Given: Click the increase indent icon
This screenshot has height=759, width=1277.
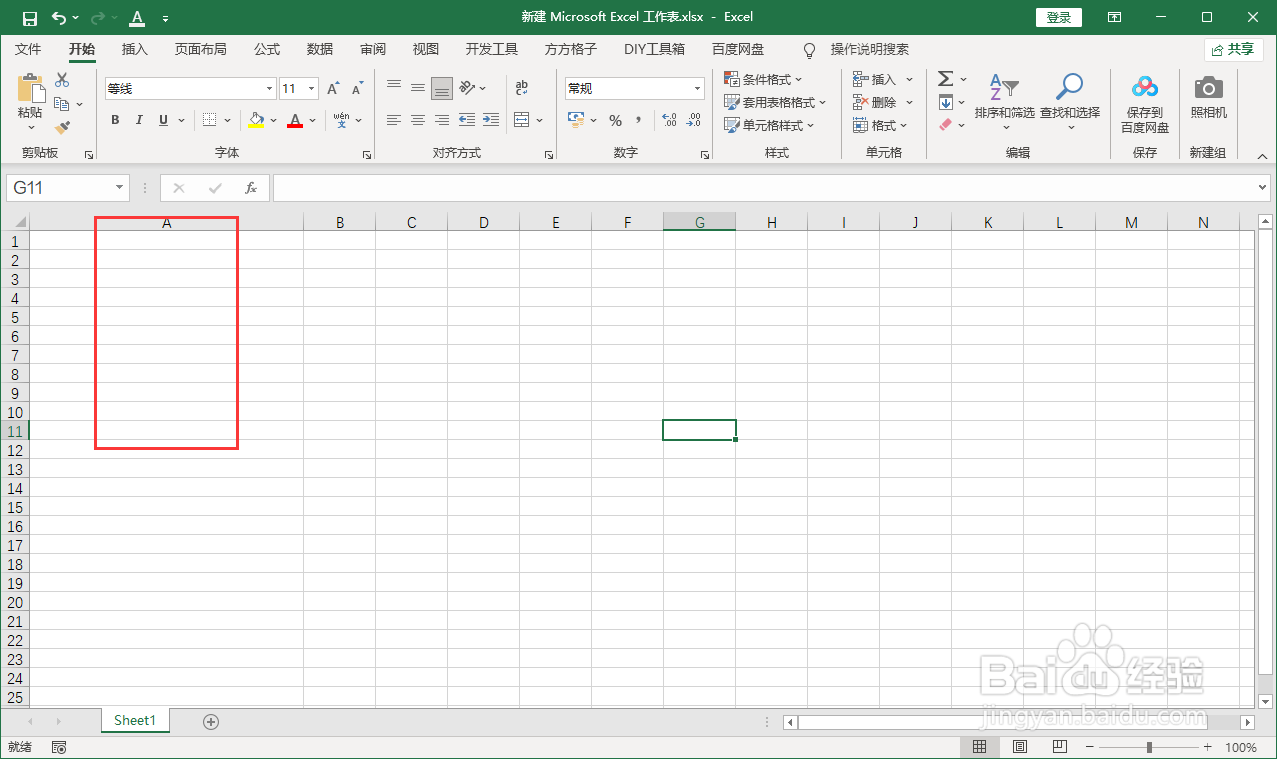Looking at the screenshot, I should pos(490,120).
